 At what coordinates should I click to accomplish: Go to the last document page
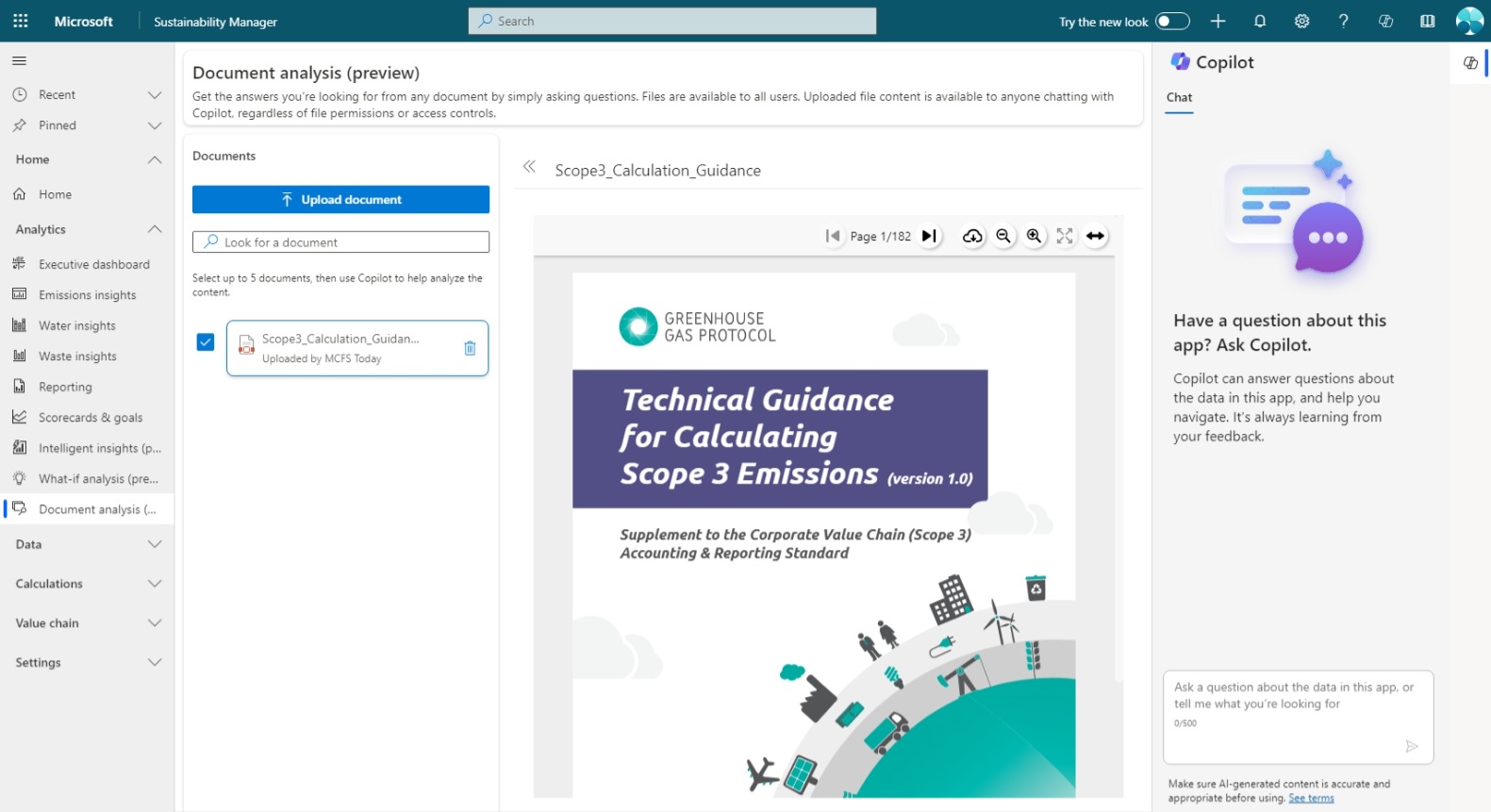tap(929, 236)
